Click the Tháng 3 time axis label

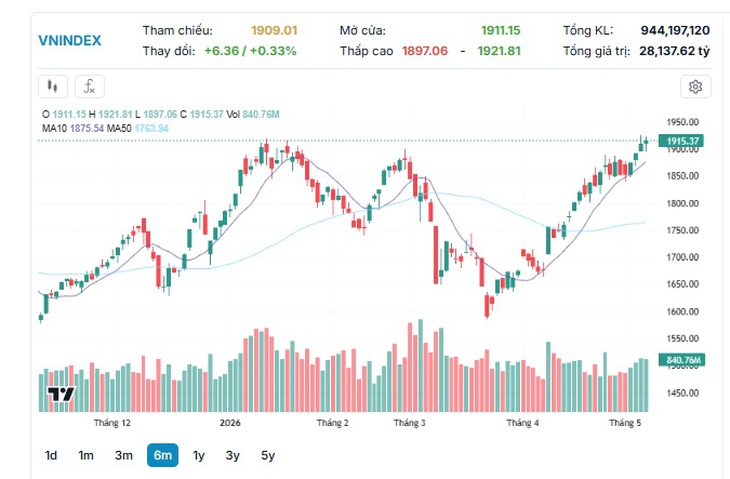click(x=409, y=423)
